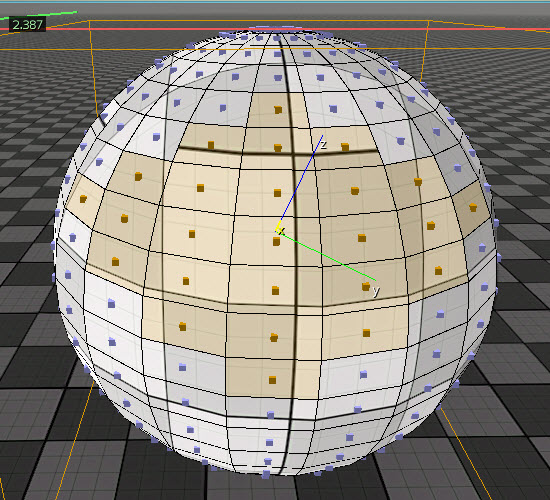
Task: Click the cyan bar along the top edge
Action: [x=275, y=1]
